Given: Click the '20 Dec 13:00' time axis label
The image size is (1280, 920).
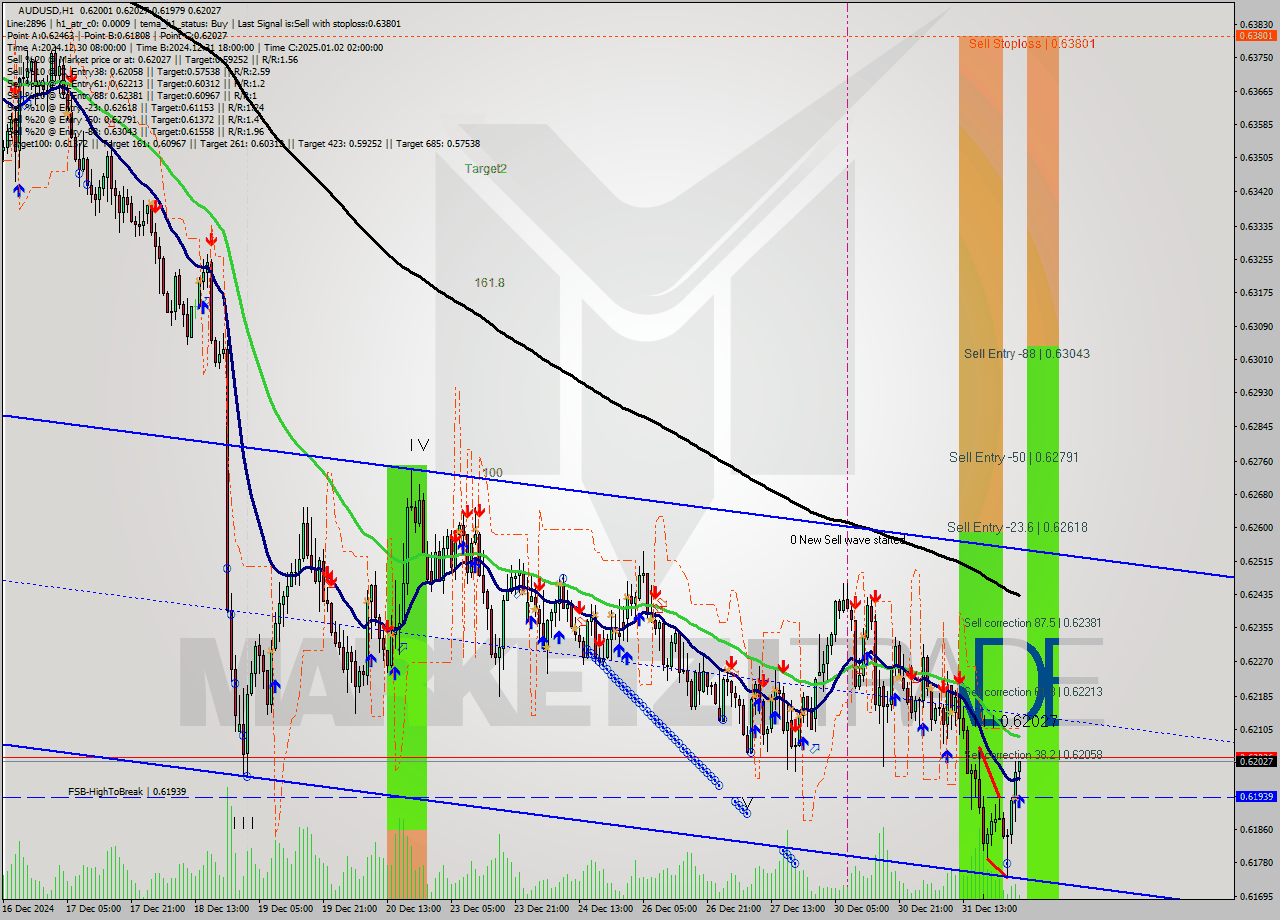Looking at the screenshot, I should pos(413,909).
